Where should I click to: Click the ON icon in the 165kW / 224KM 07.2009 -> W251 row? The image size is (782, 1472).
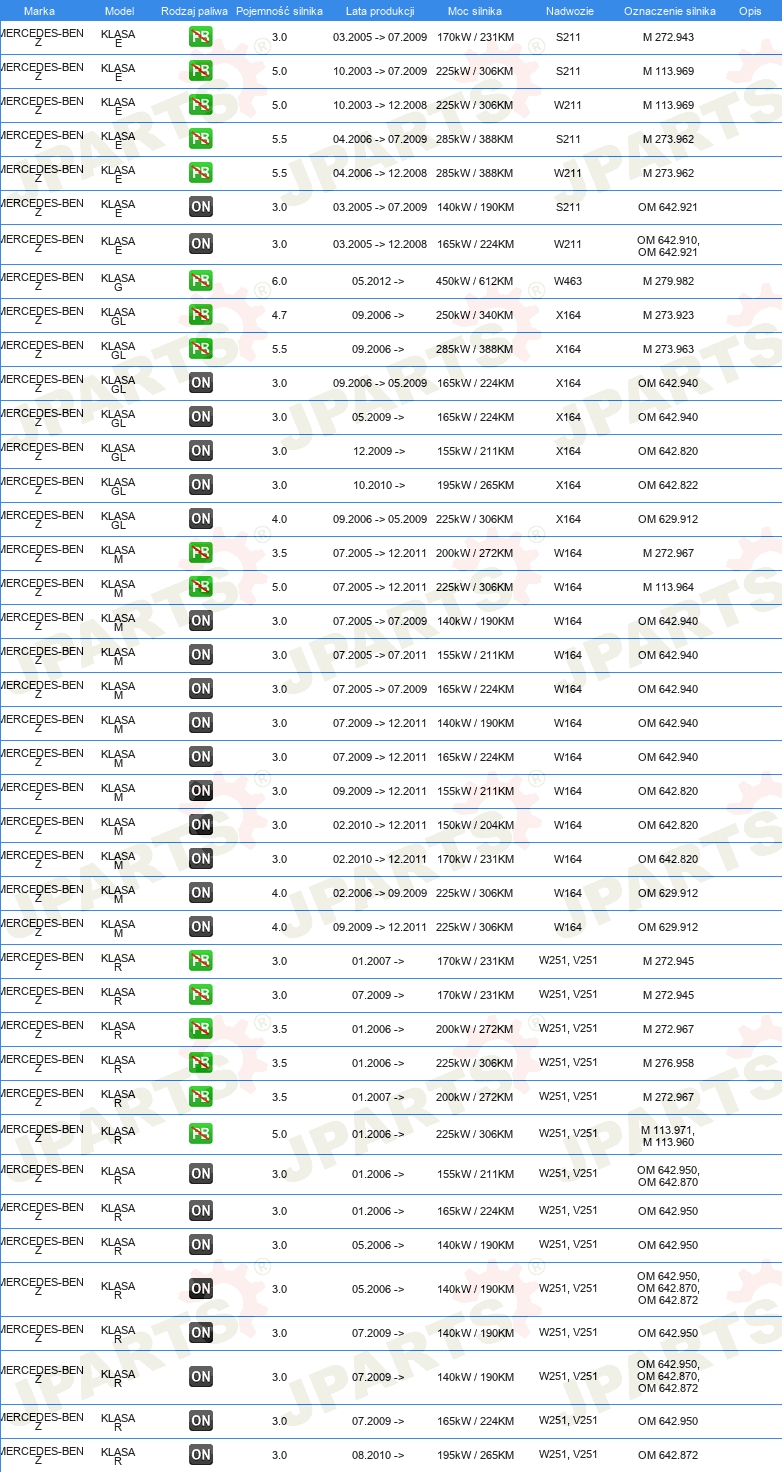click(x=201, y=1421)
